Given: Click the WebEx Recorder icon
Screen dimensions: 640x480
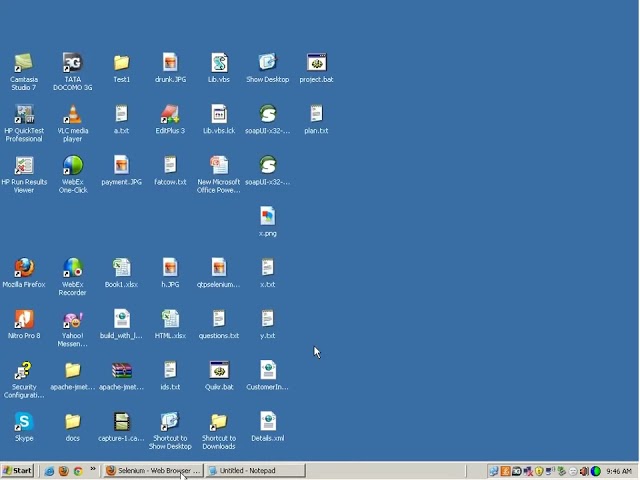Looking at the screenshot, I should (x=73, y=268).
